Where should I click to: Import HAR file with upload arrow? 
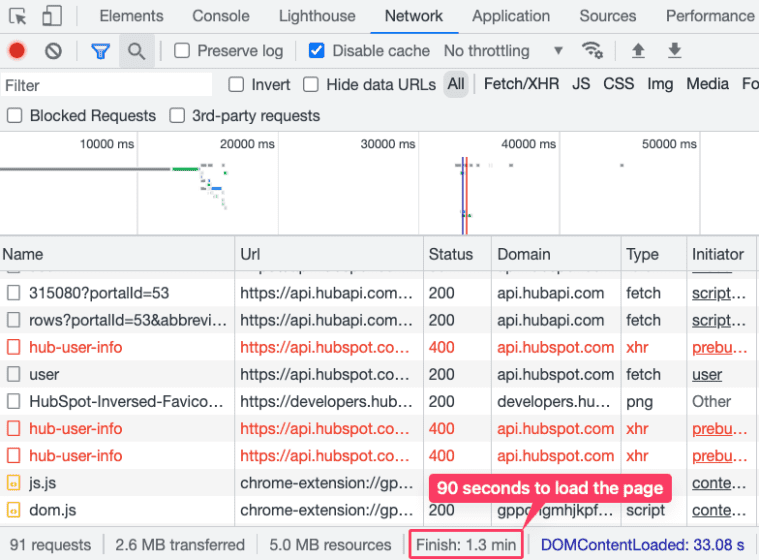coord(638,50)
